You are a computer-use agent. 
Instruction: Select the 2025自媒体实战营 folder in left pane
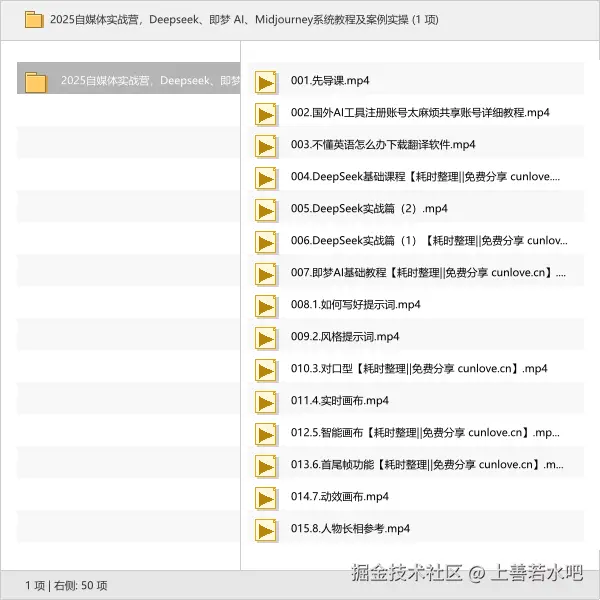pyautogui.click(x=129, y=78)
